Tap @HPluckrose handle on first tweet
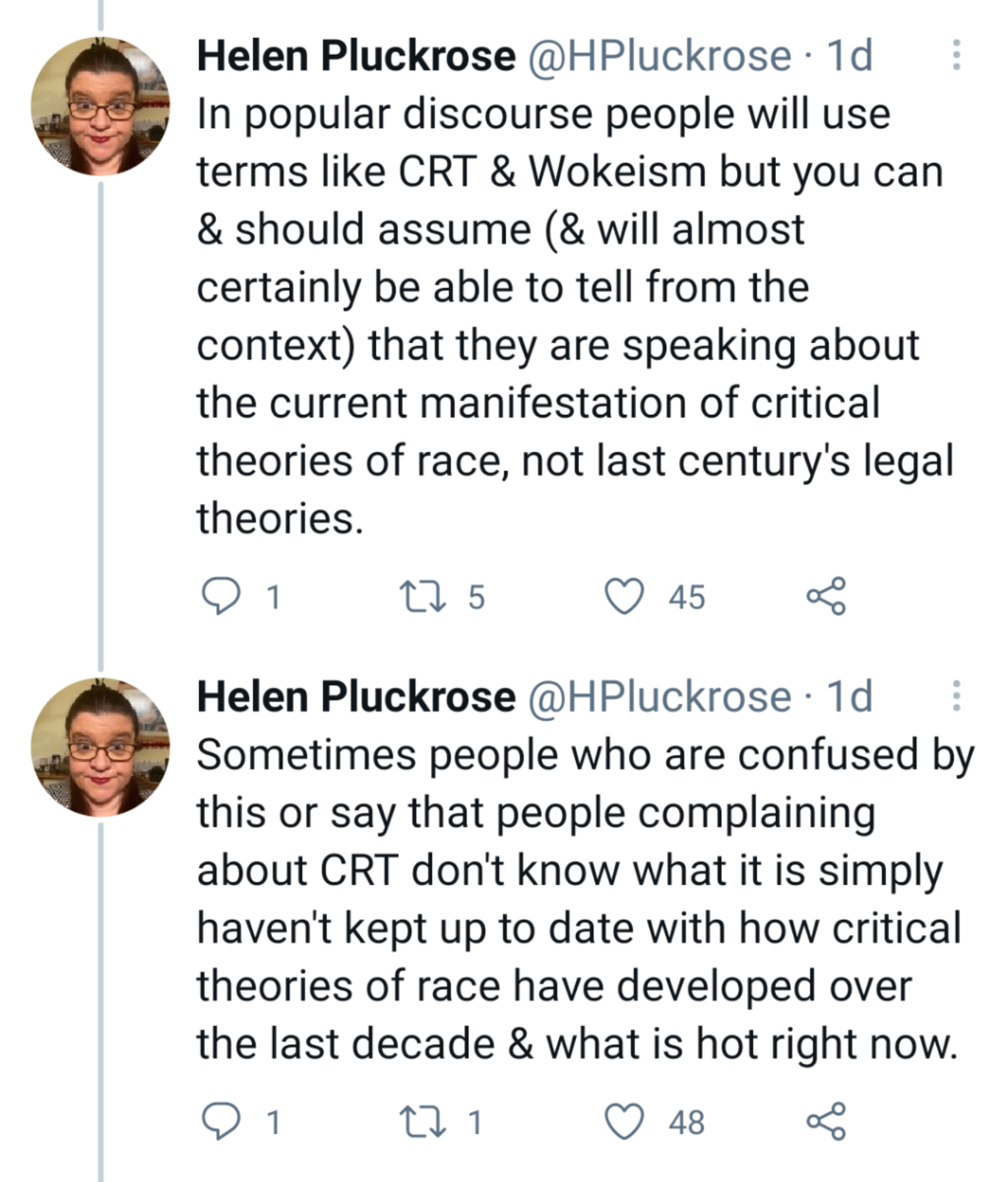 click(659, 56)
